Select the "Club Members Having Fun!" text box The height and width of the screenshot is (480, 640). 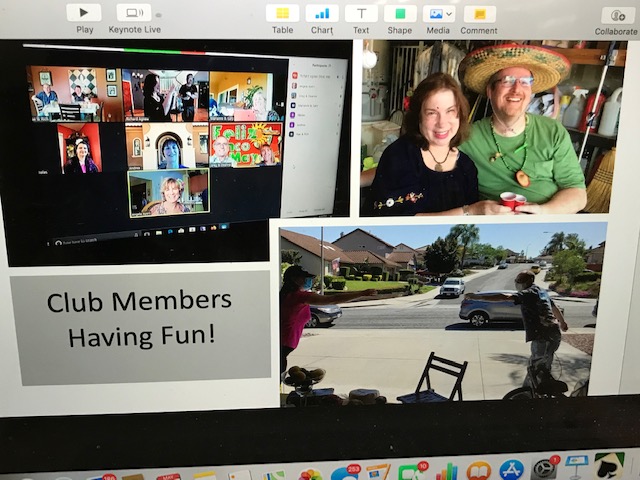pos(139,321)
